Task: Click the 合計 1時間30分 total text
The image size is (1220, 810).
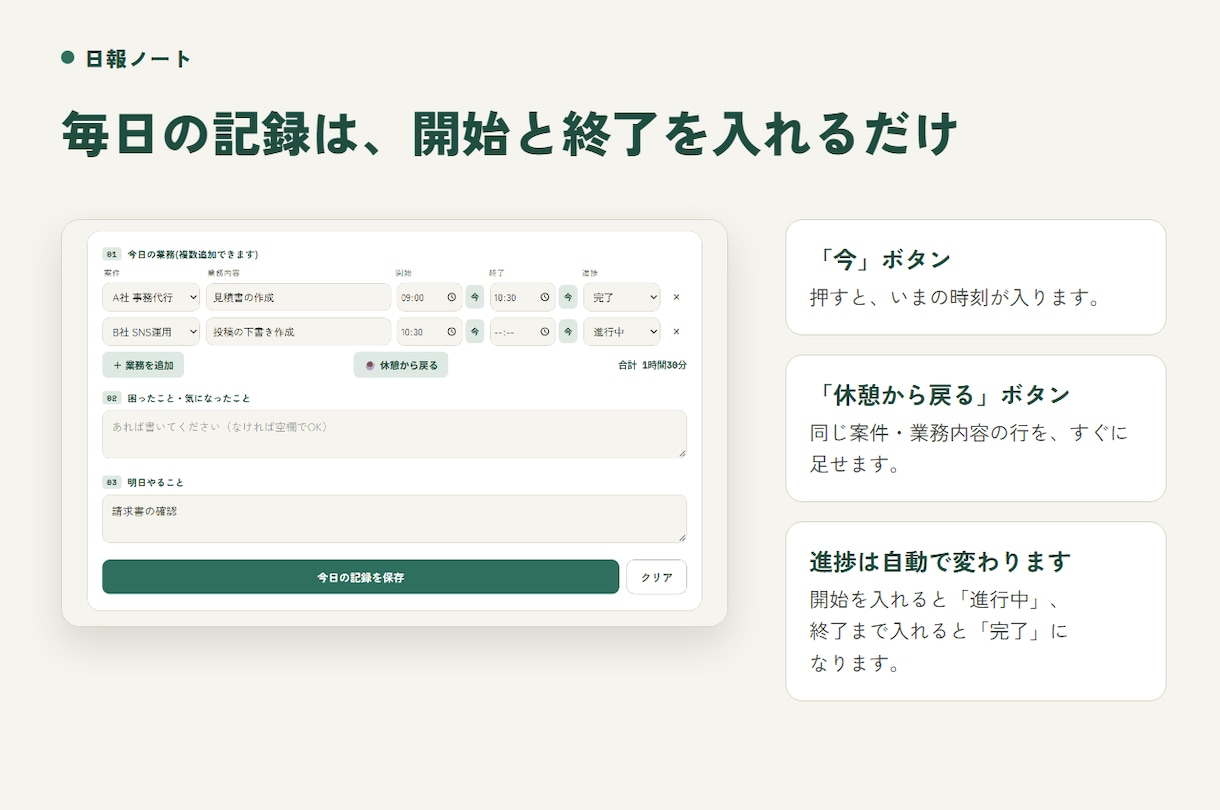Action: pyautogui.click(x=652, y=365)
